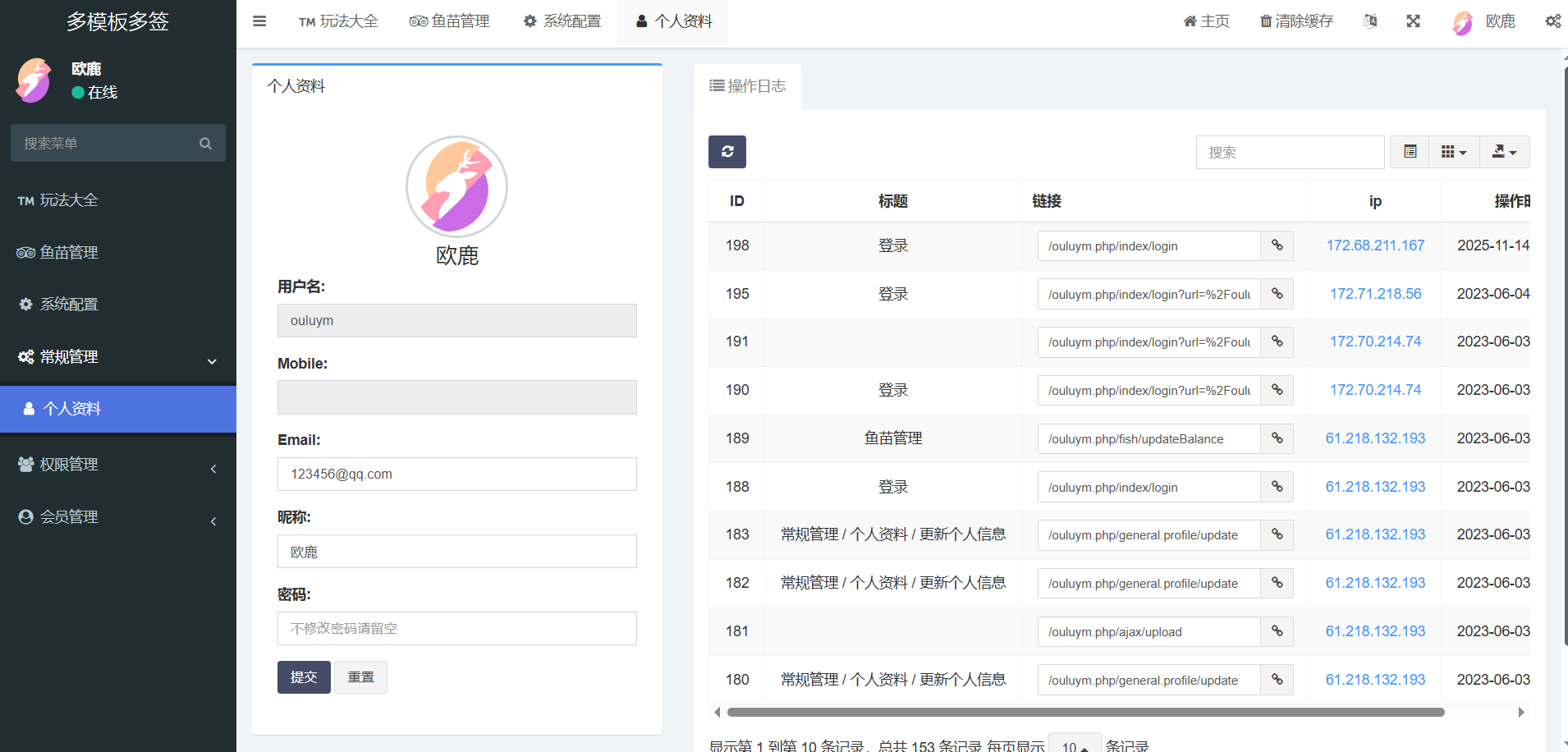1568x752 pixels.
Task: Click link icon for fish/updateBalance row
Action: [1277, 438]
